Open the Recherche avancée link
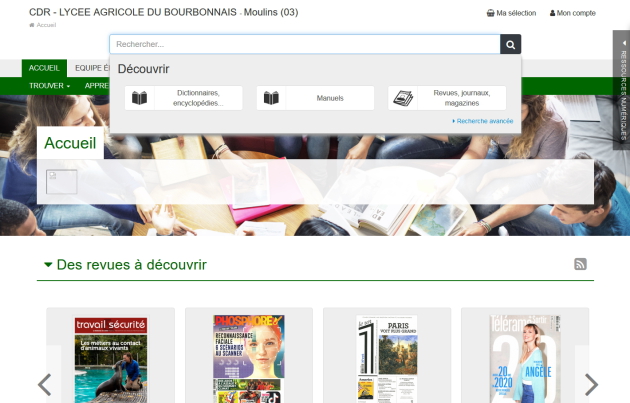The width and height of the screenshot is (630, 403). pos(483,121)
